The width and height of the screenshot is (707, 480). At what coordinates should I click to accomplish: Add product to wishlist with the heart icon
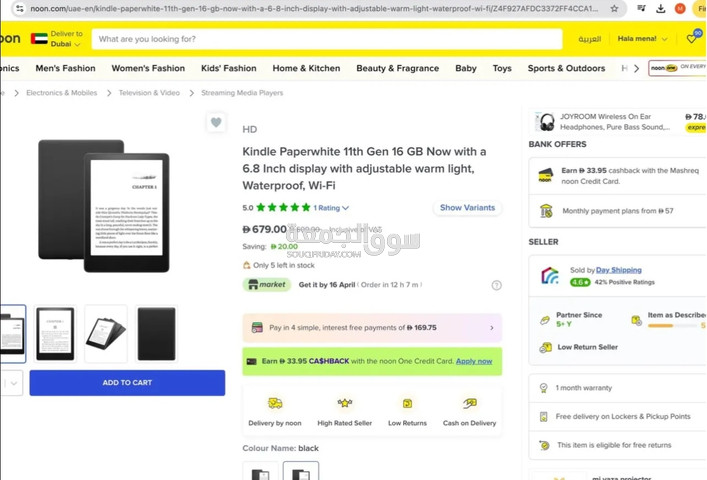pos(216,122)
